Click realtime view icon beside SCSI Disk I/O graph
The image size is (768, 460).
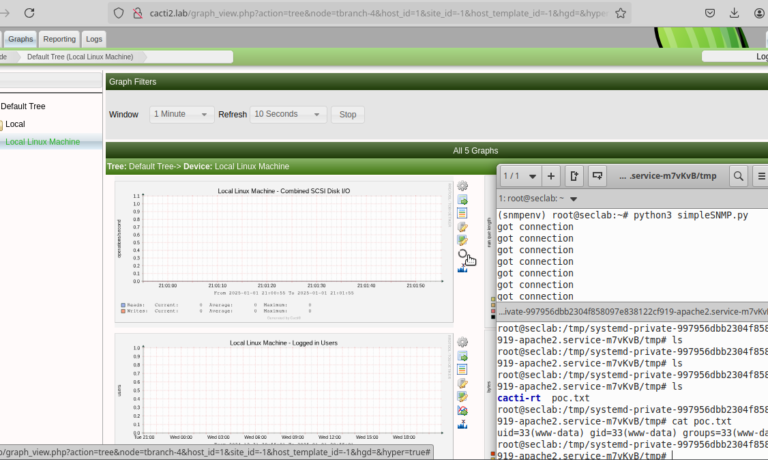pos(462,254)
